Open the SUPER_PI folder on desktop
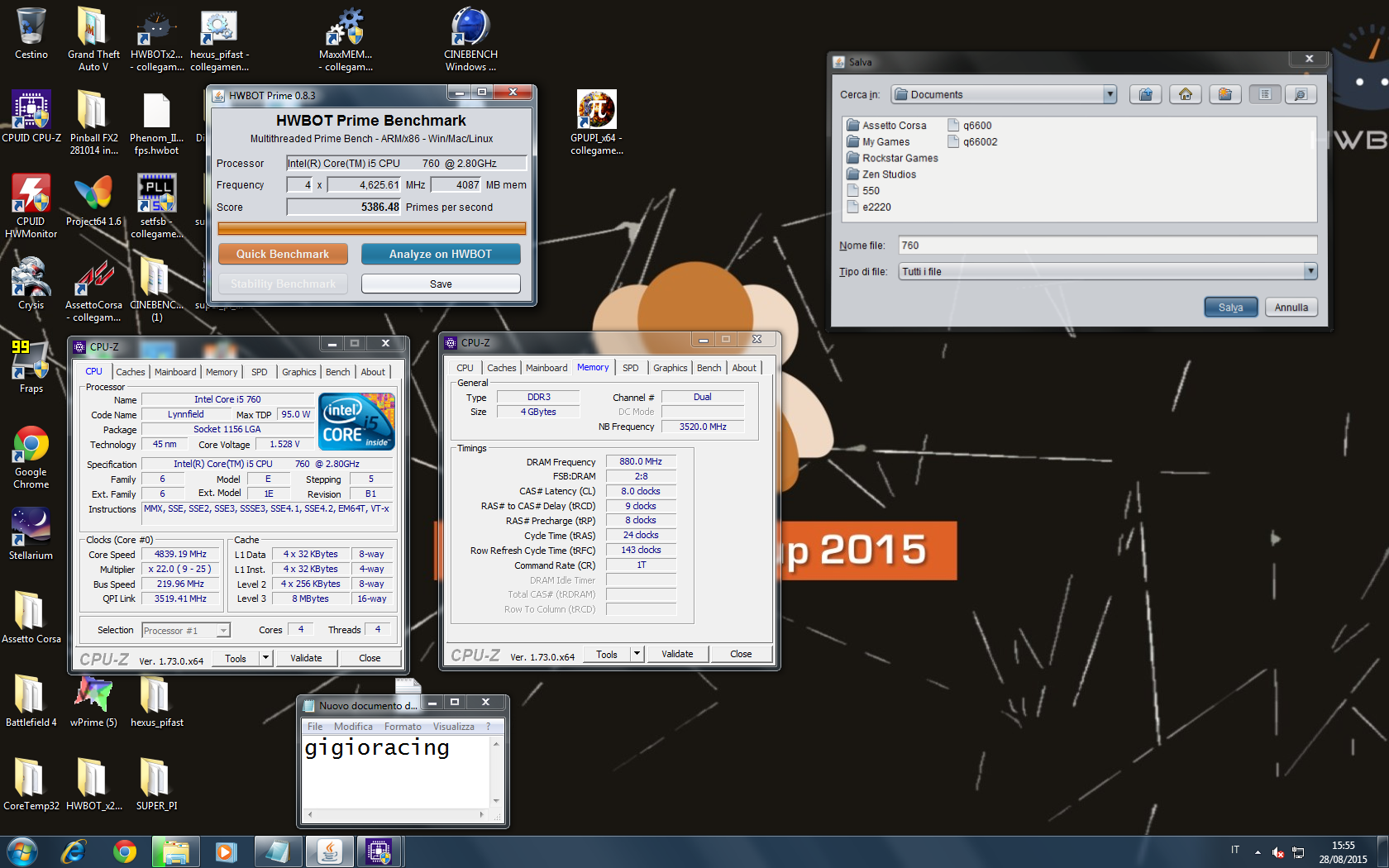Viewport: 1389px width, 868px height. click(x=156, y=785)
